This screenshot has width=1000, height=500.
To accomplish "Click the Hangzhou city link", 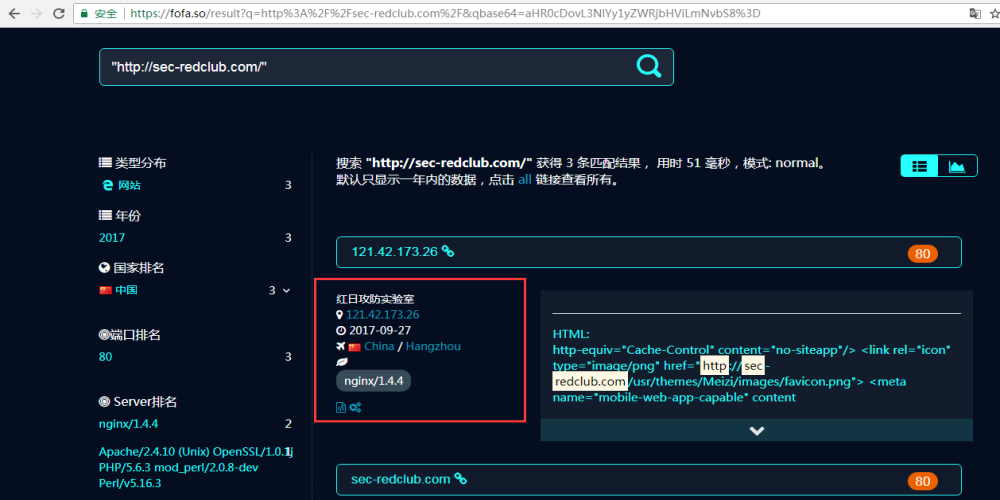I will point(433,346).
